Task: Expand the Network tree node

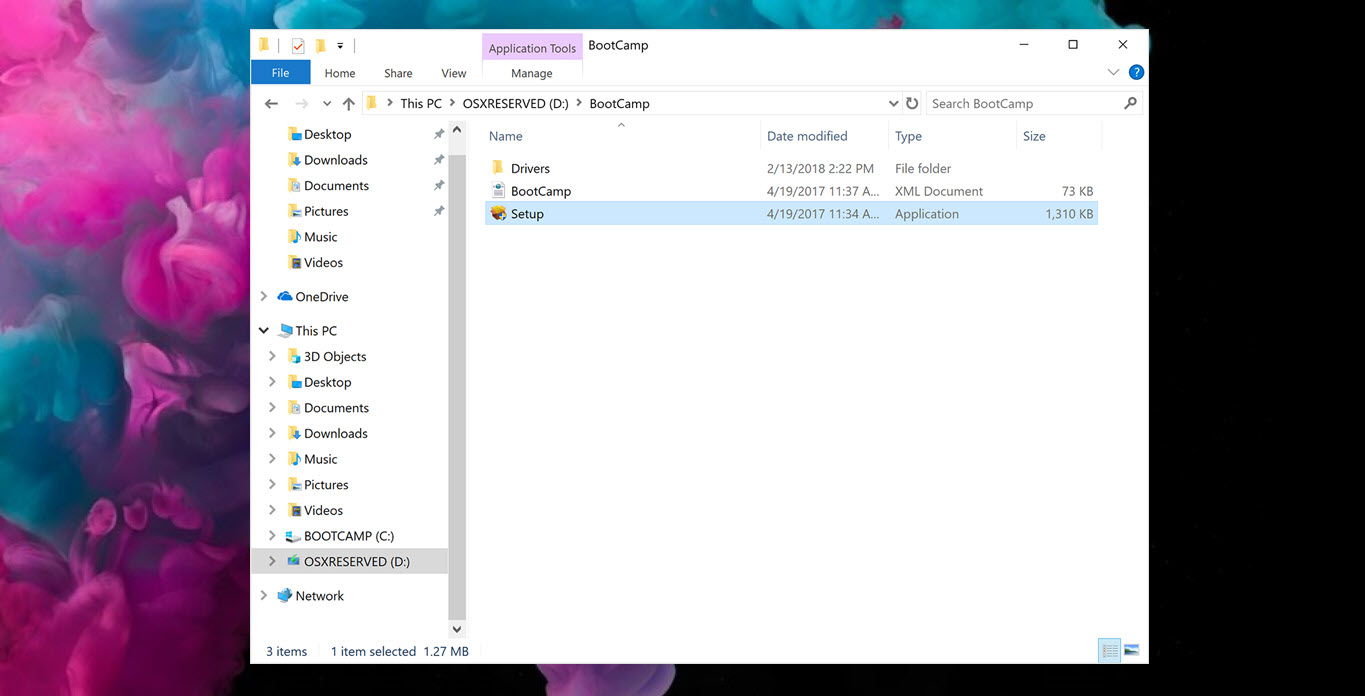Action: [264, 596]
